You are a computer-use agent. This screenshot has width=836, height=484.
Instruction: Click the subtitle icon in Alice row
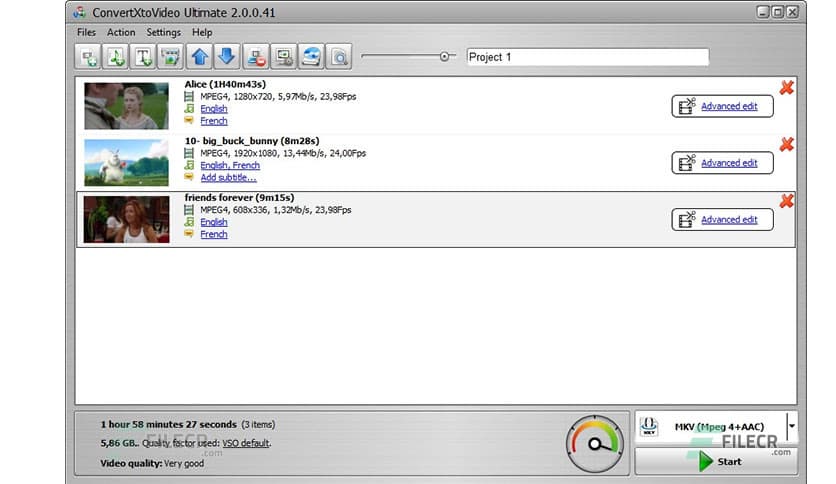(189, 120)
